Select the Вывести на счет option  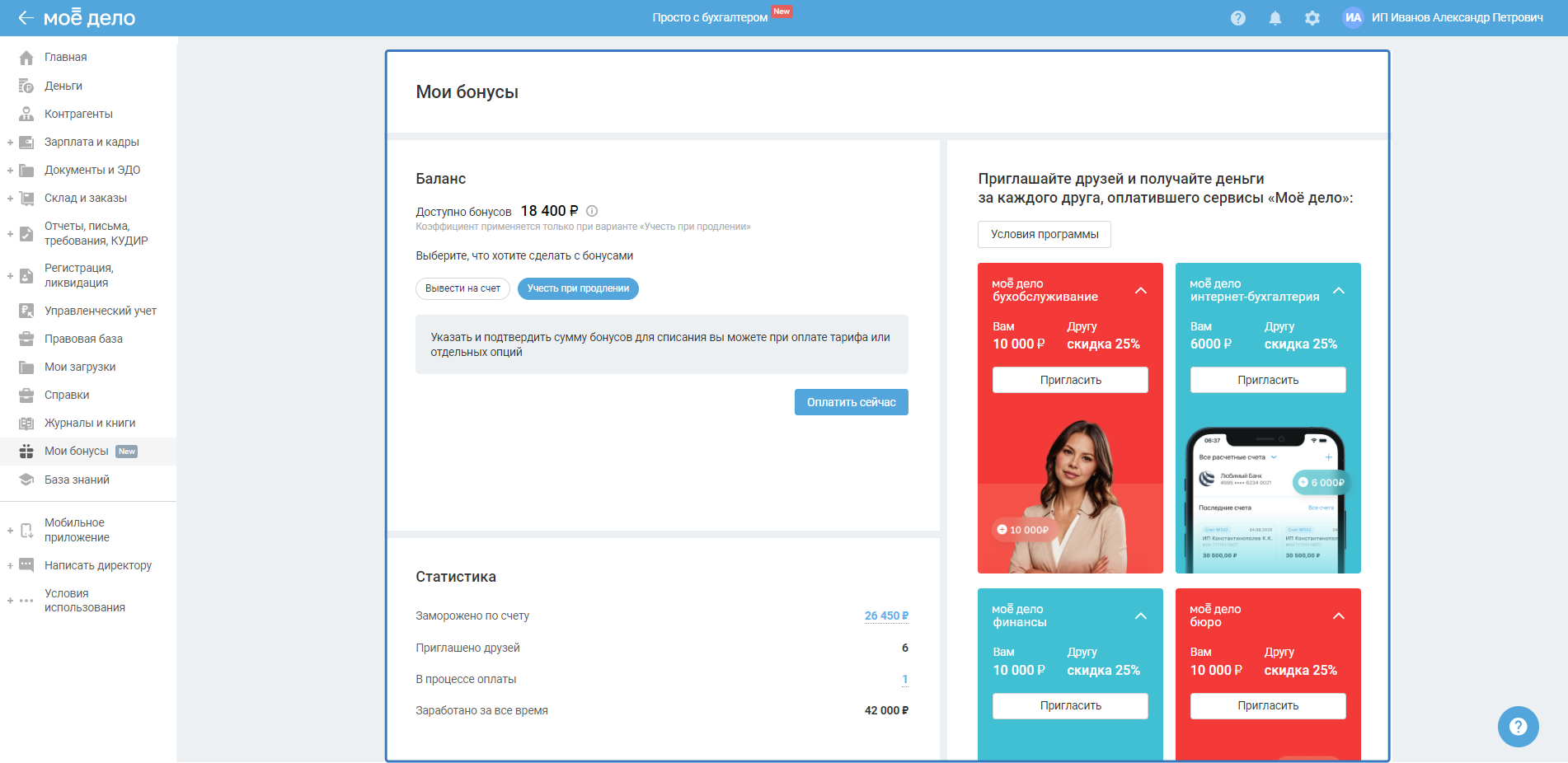(x=462, y=288)
